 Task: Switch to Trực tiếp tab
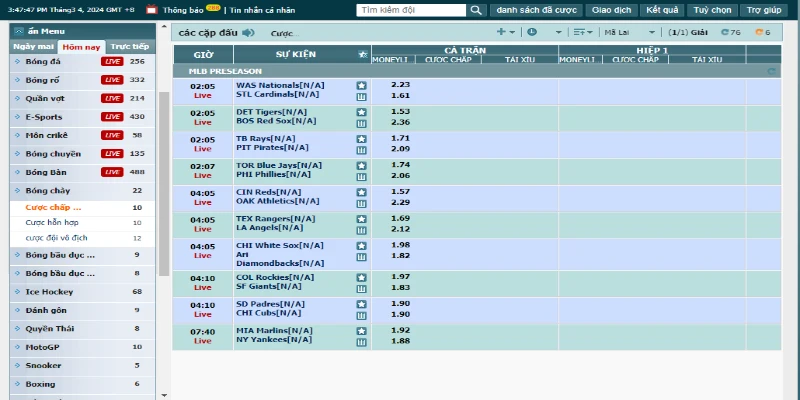[x=130, y=46]
